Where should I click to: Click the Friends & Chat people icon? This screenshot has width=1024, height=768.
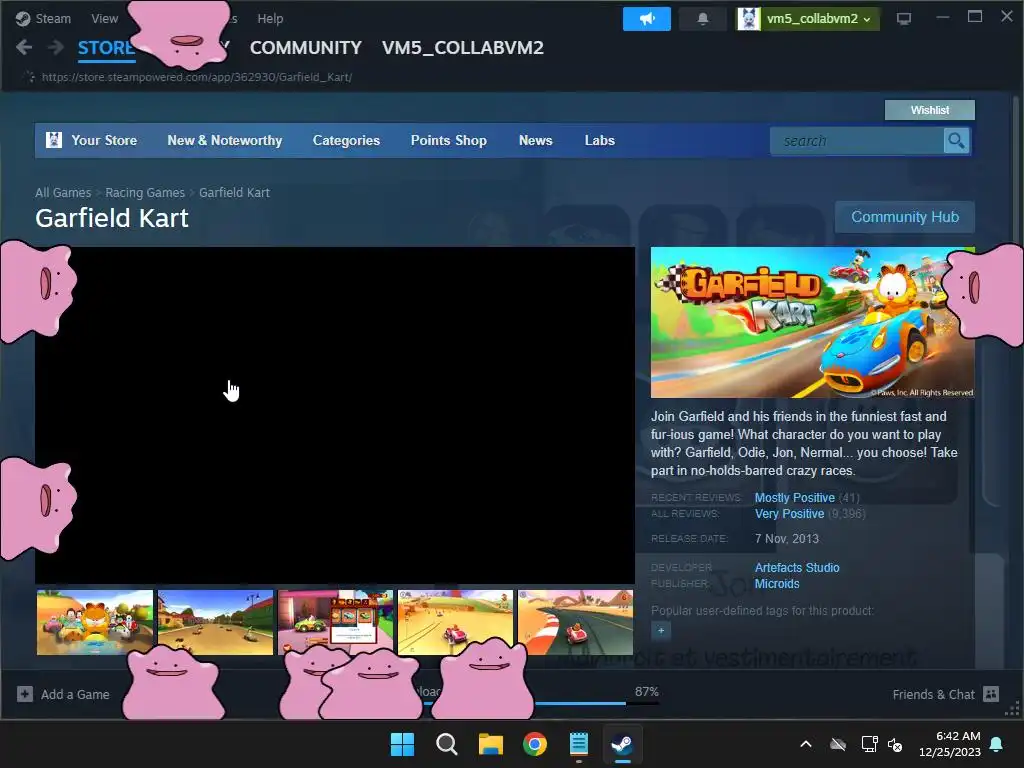click(991, 694)
